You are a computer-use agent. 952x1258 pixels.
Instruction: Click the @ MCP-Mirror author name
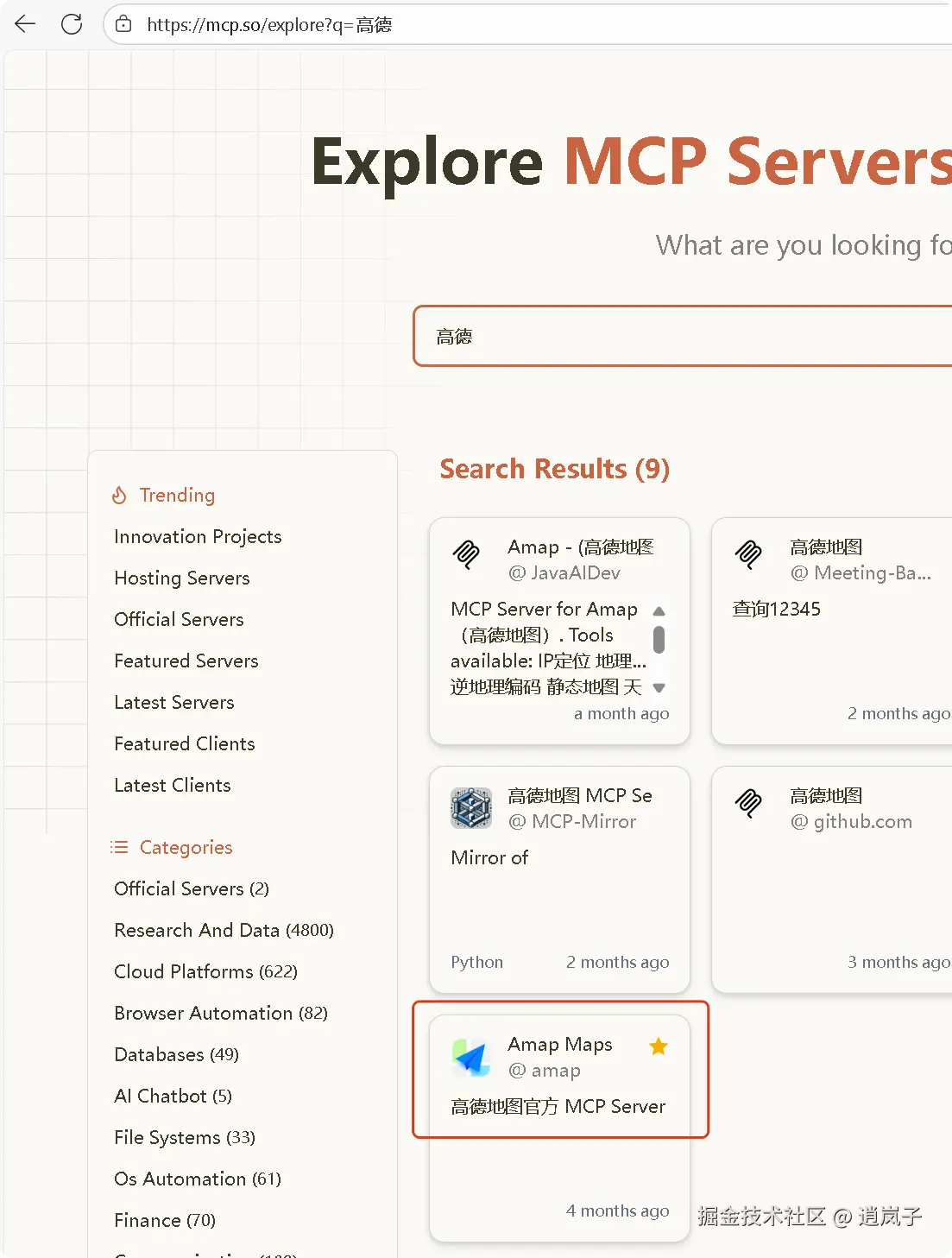click(572, 821)
